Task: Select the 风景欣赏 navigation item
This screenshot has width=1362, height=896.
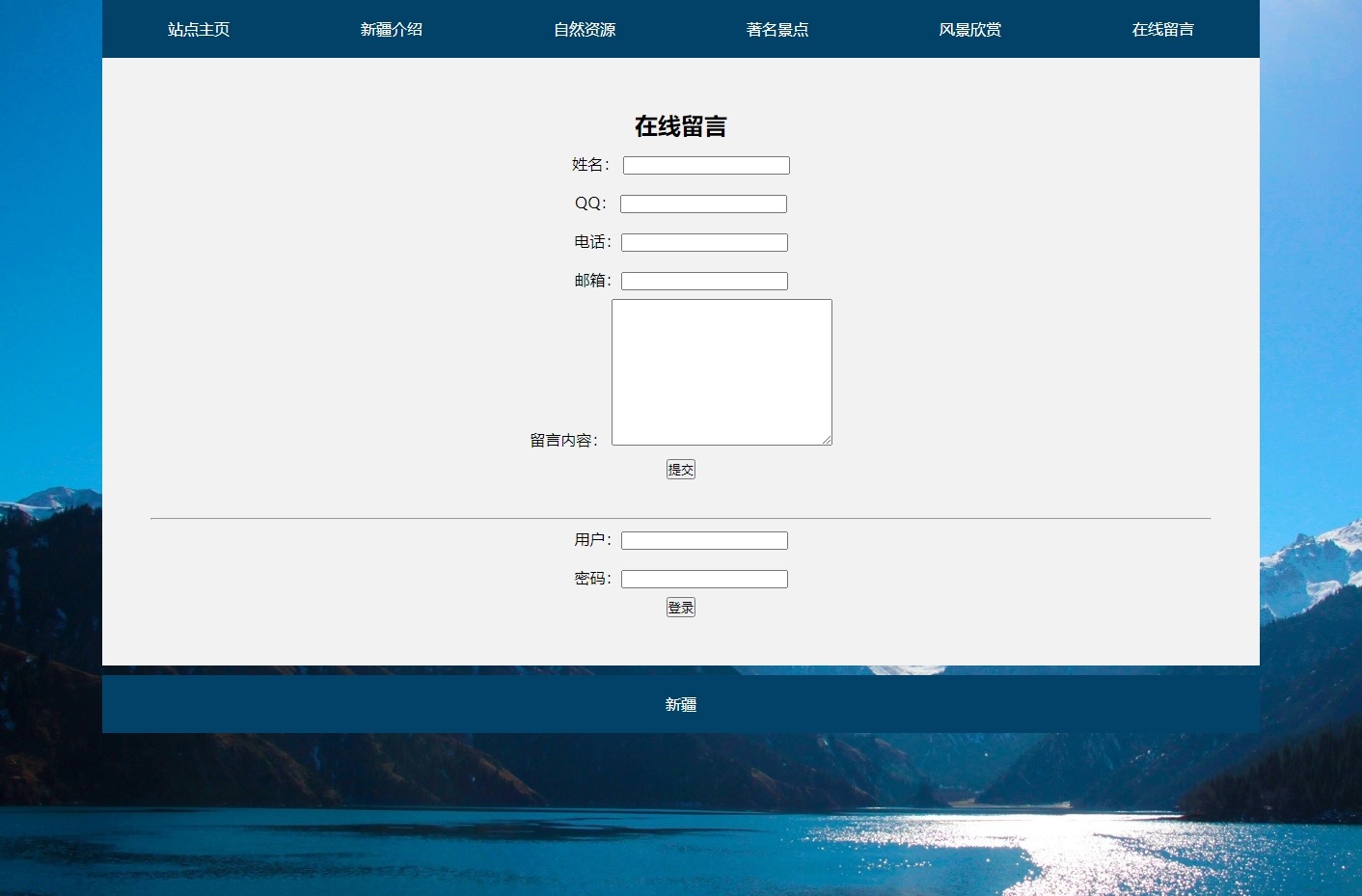Action: coord(970,29)
